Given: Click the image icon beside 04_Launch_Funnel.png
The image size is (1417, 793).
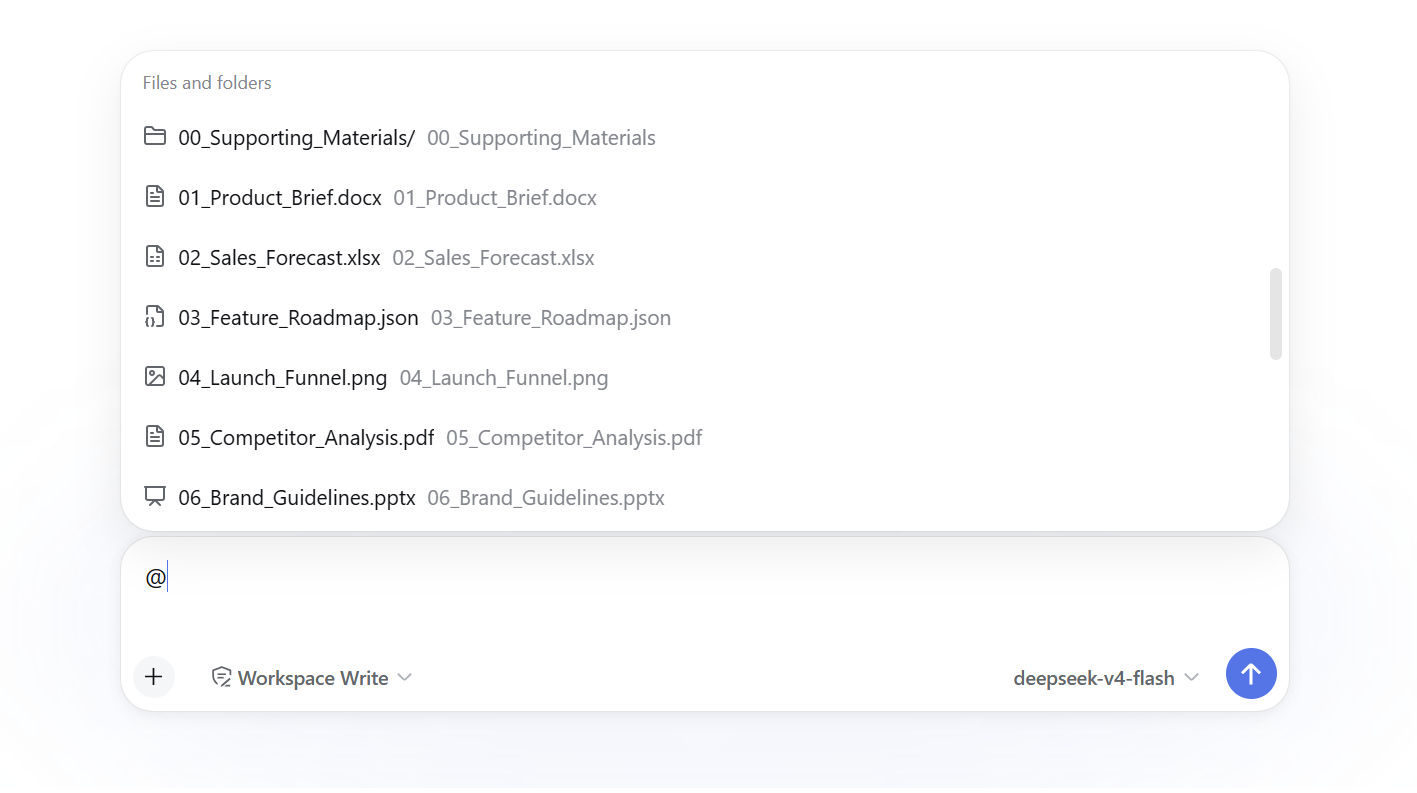Looking at the screenshot, I should click(154, 376).
